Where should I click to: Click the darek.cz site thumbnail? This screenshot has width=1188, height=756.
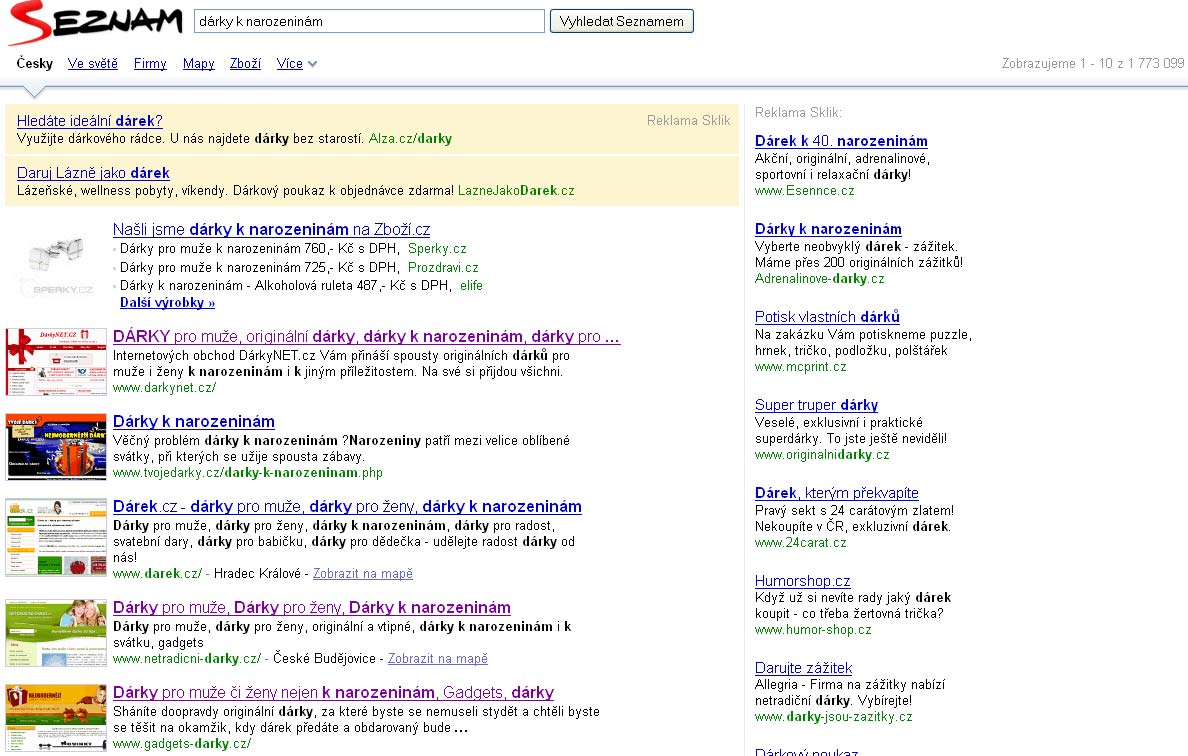point(56,537)
